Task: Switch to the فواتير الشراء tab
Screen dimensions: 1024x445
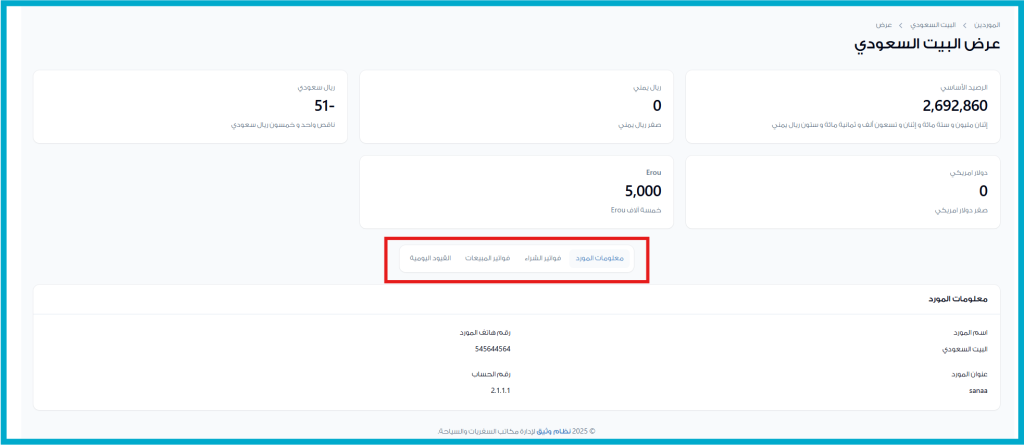Action: point(543,259)
